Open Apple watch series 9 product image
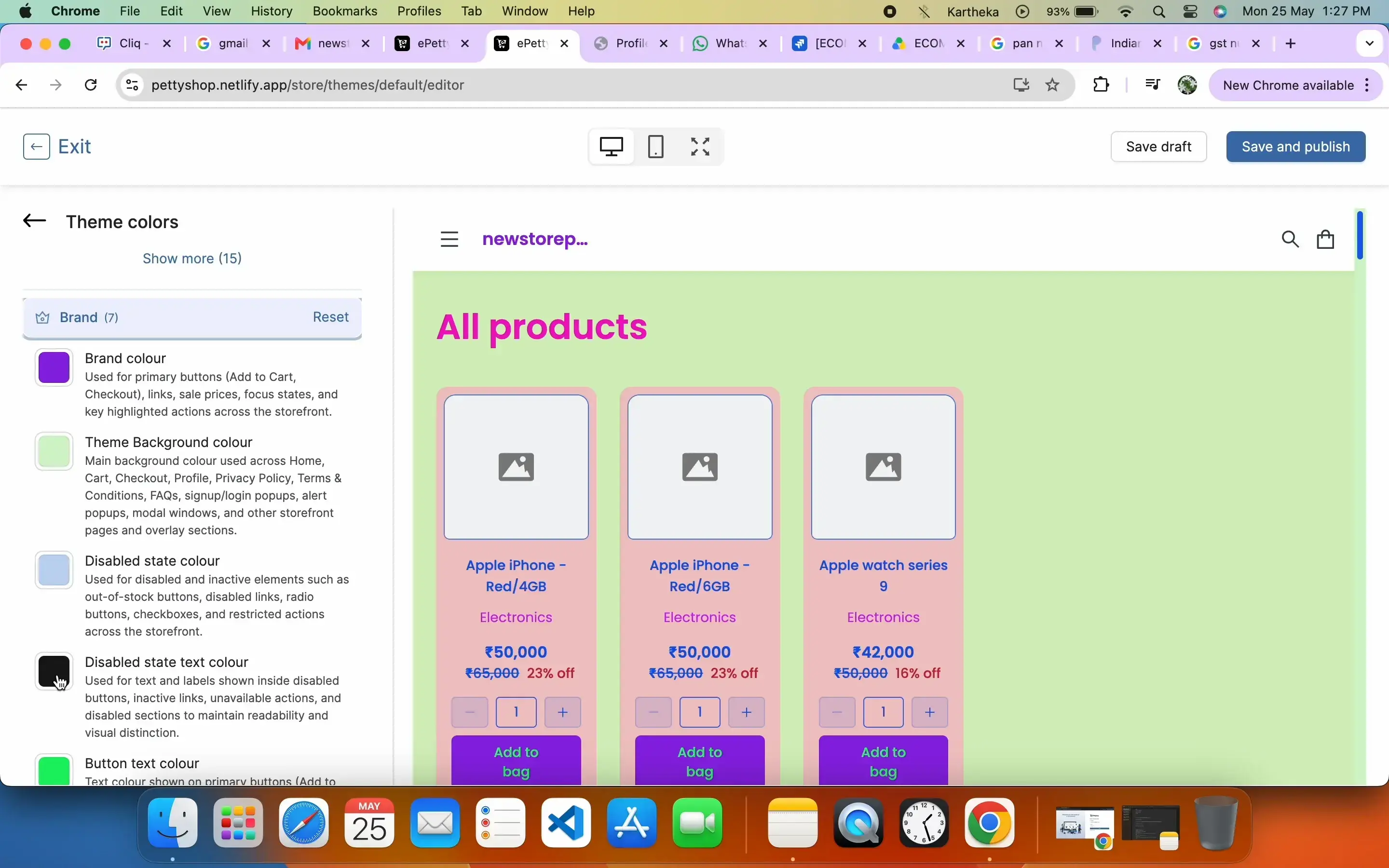This screenshot has height=868, width=1389. tap(884, 467)
